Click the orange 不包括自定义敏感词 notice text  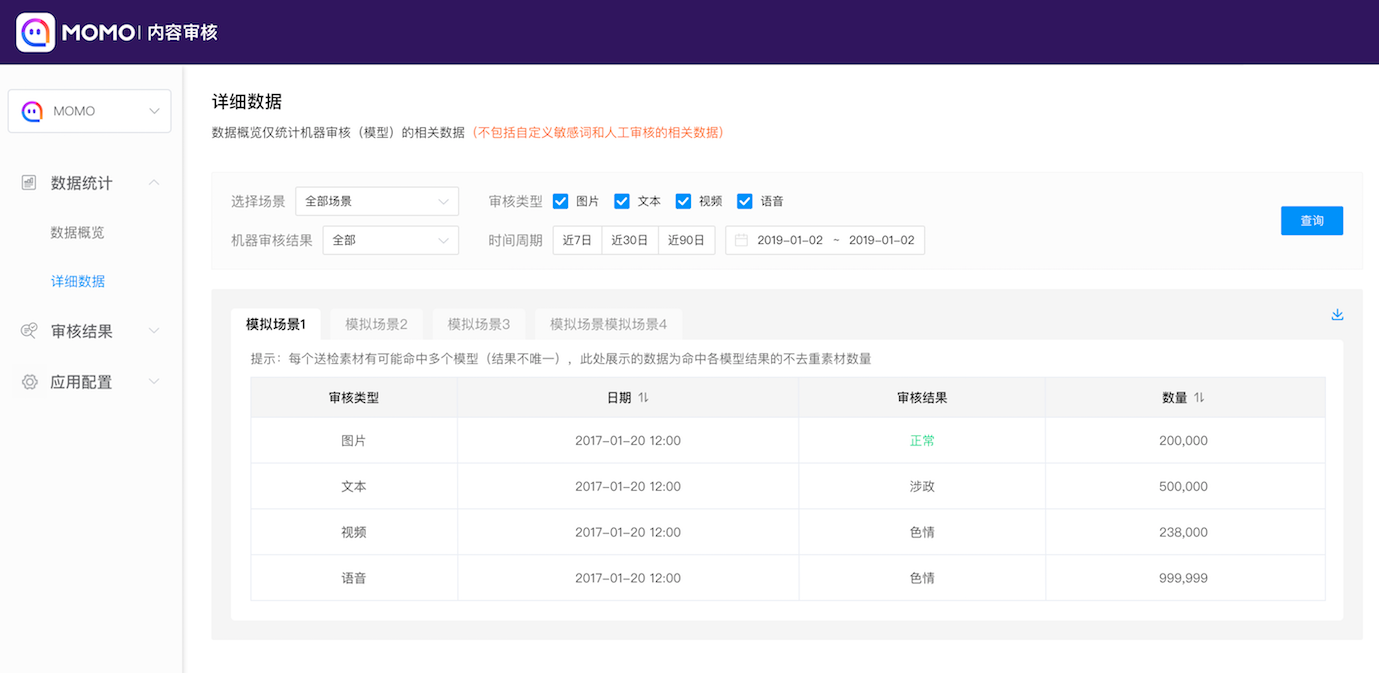pyautogui.click(x=598, y=132)
